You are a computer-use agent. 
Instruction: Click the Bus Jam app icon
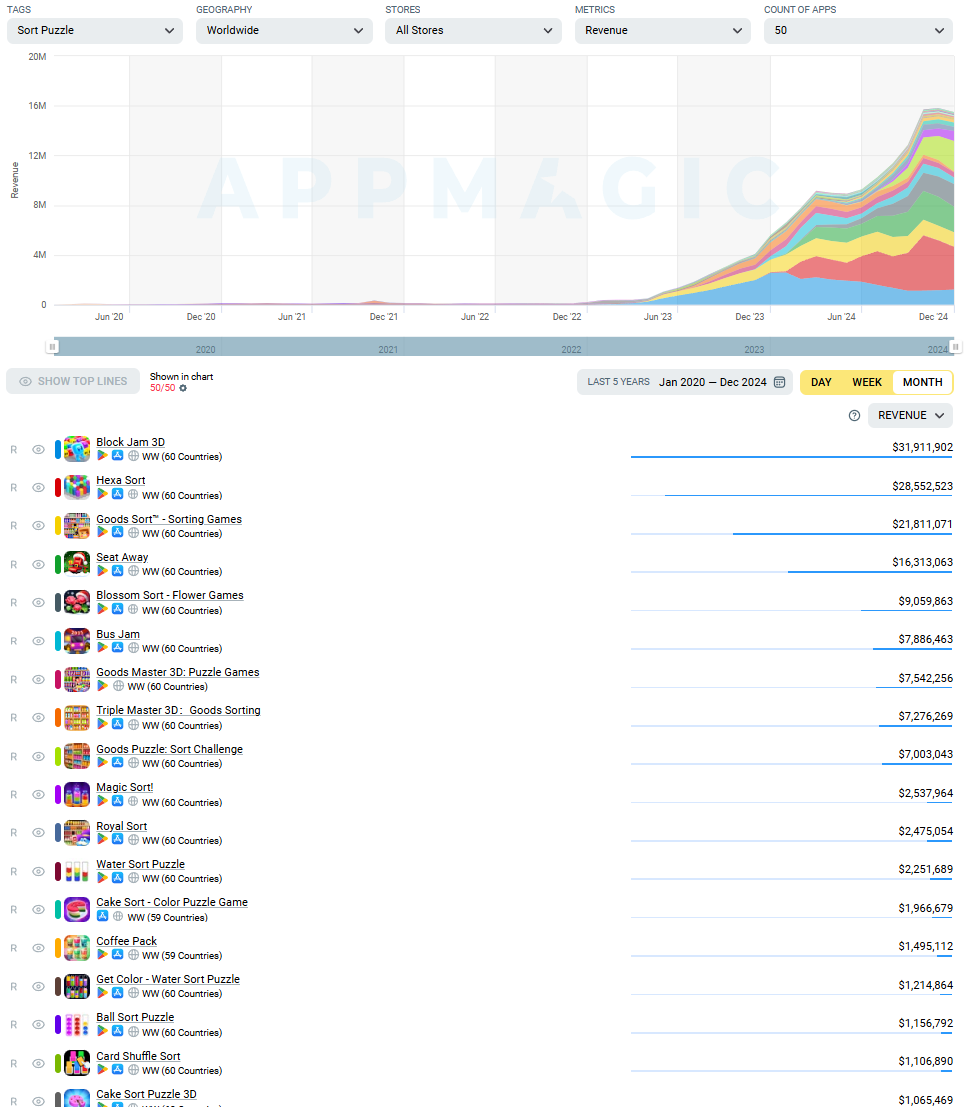click(77, 641)
